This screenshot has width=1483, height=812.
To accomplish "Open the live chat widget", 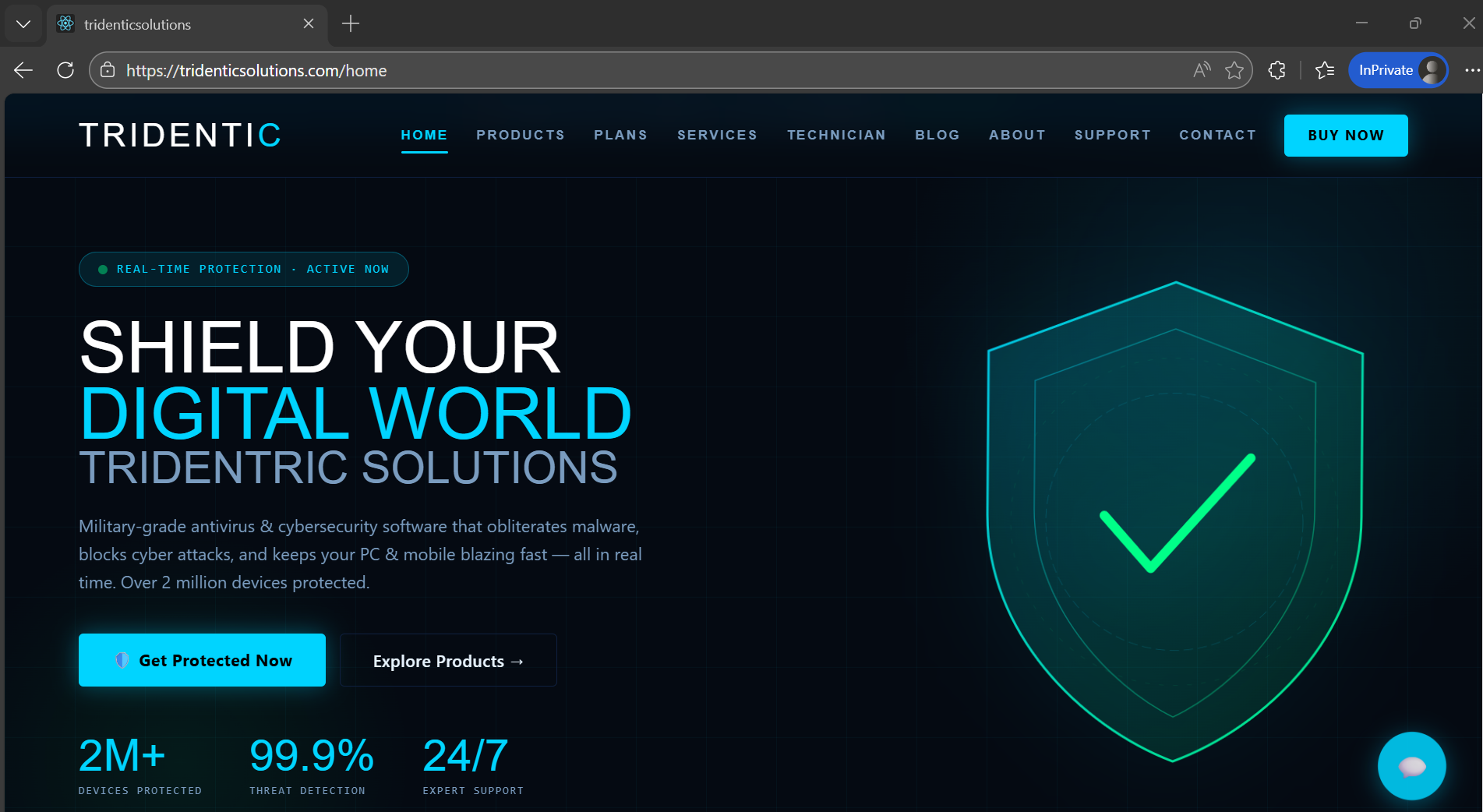I will 1411,766.
